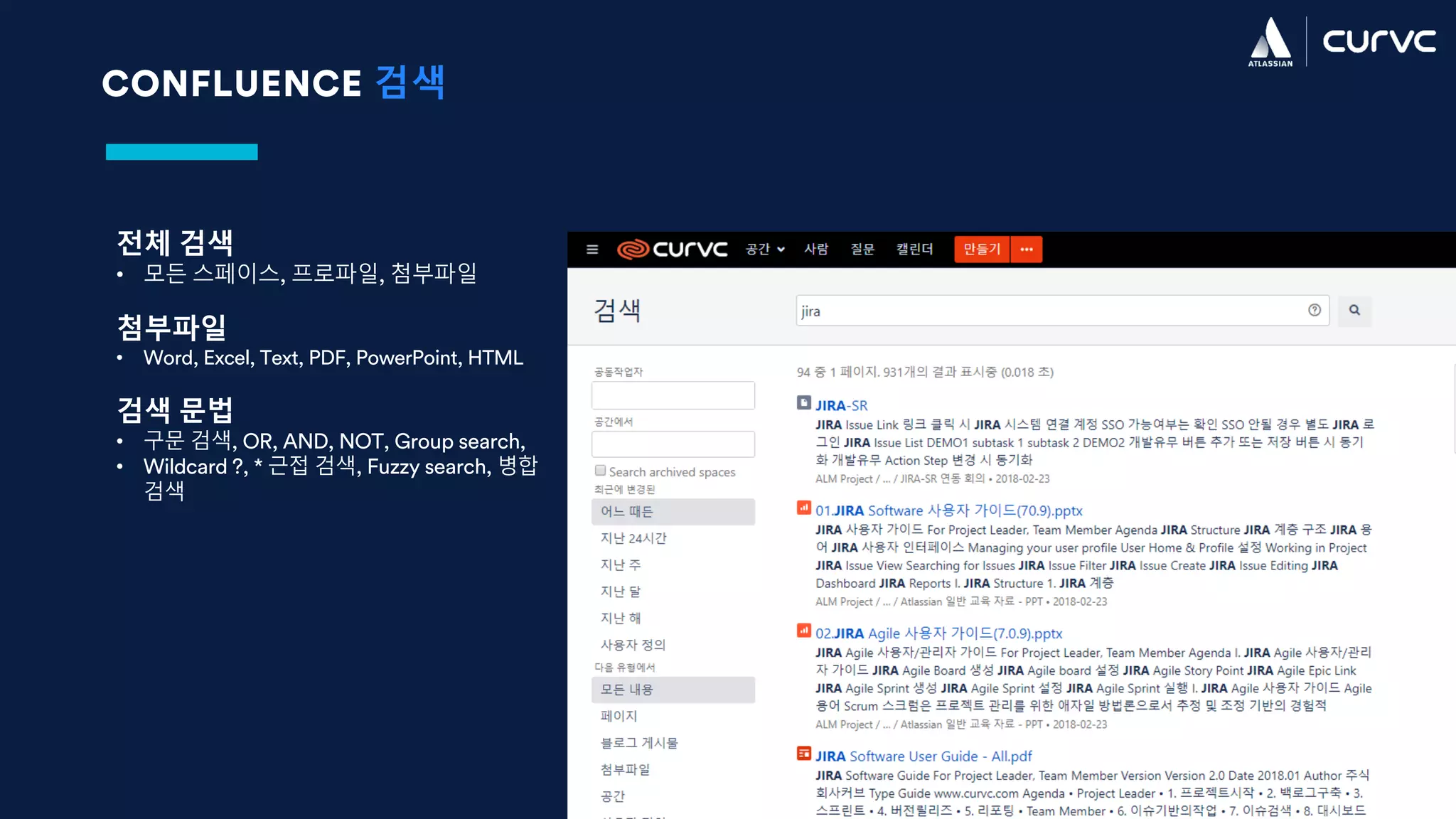The width and height of the screenshot is (1456, 819).
Task: Open JIRA Software User Guide - All.pdf
Action: pos(924,756)
